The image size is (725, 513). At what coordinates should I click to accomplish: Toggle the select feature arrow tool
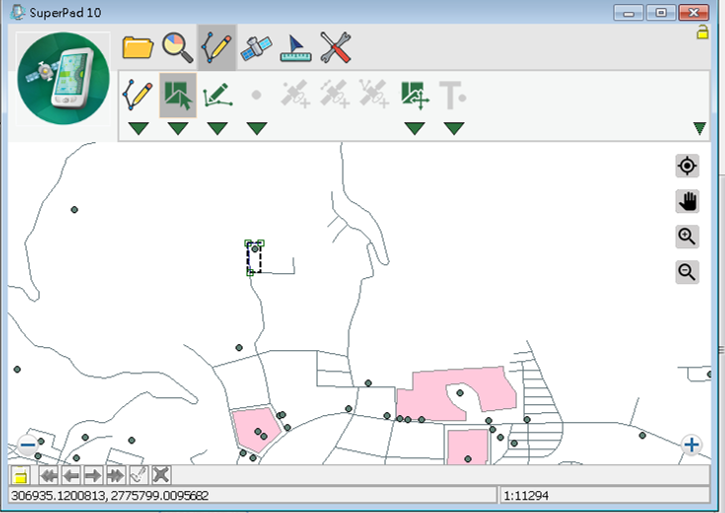[178, 95]
